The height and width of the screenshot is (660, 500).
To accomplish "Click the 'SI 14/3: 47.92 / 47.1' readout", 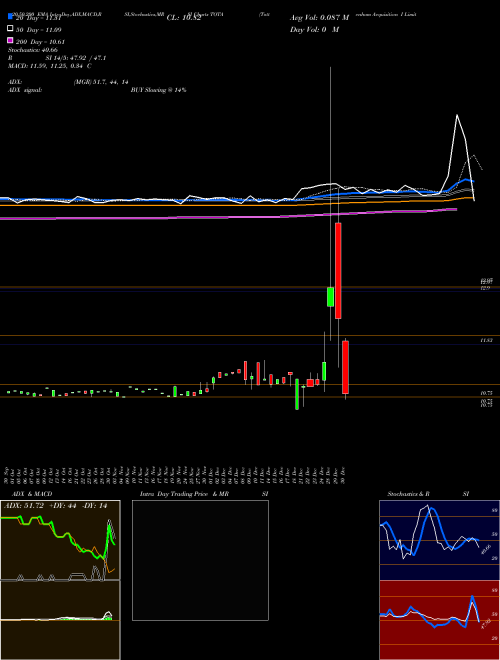I will 75,58.
